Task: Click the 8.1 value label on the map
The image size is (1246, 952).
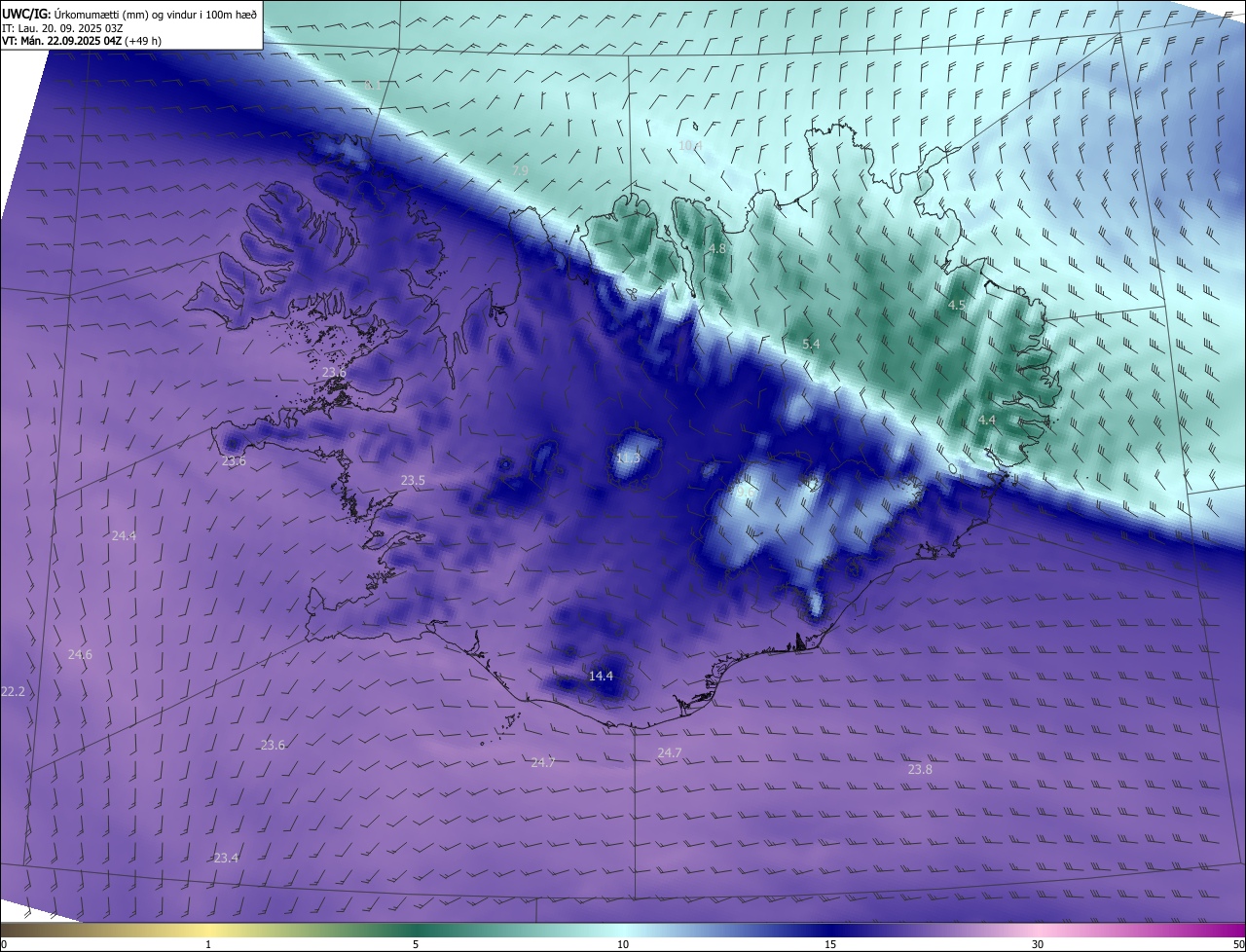Action: (x=373, y=86)
